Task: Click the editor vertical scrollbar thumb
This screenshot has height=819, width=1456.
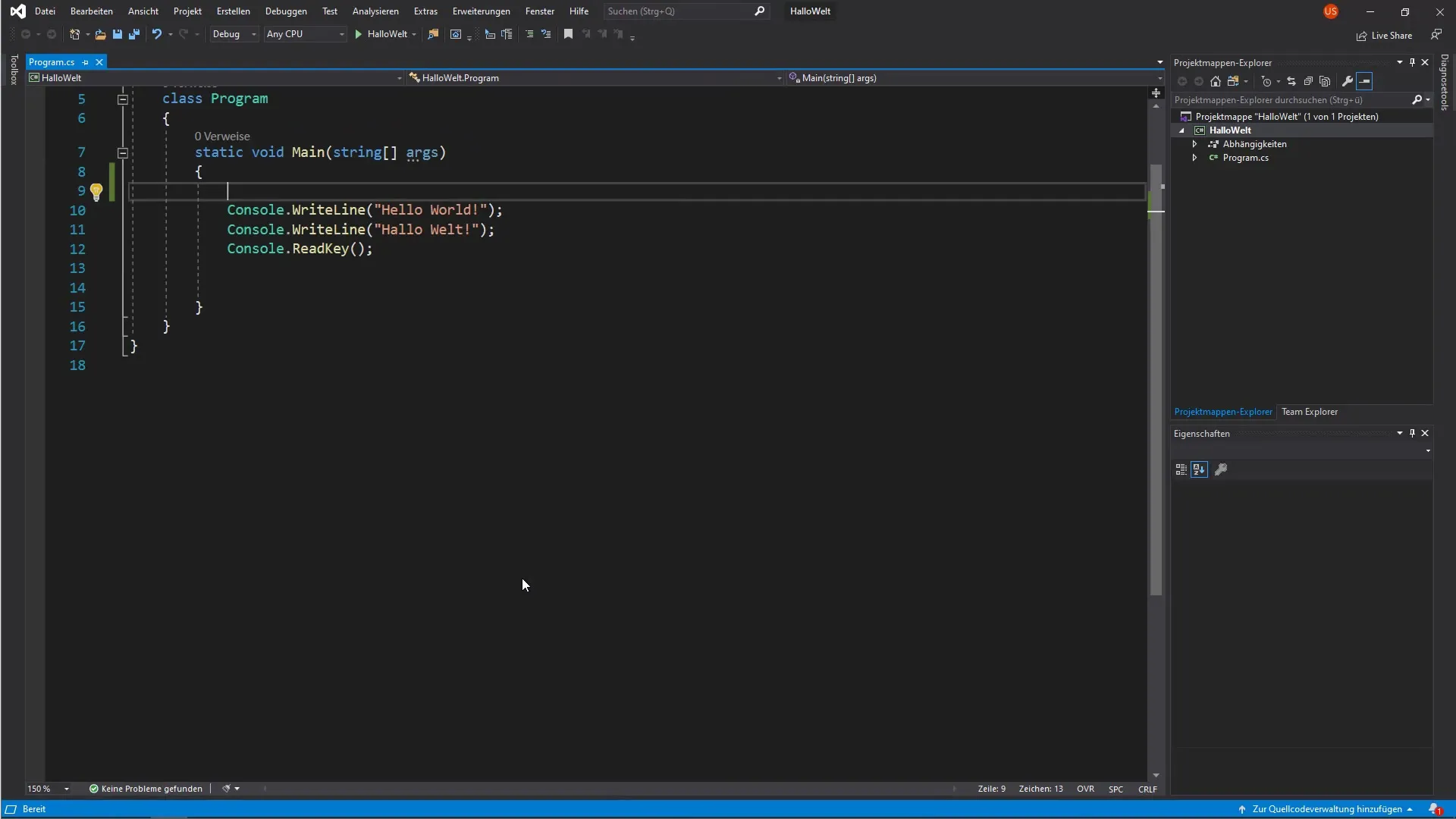Action: click(1156, 379)
